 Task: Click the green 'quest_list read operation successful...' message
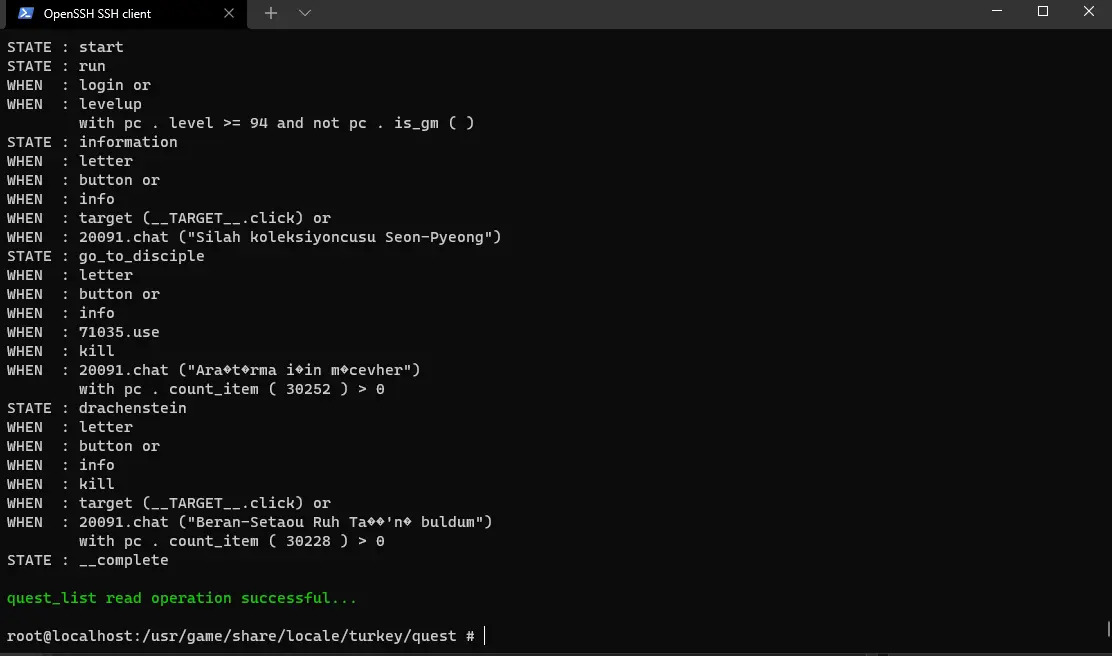(182, 598)
